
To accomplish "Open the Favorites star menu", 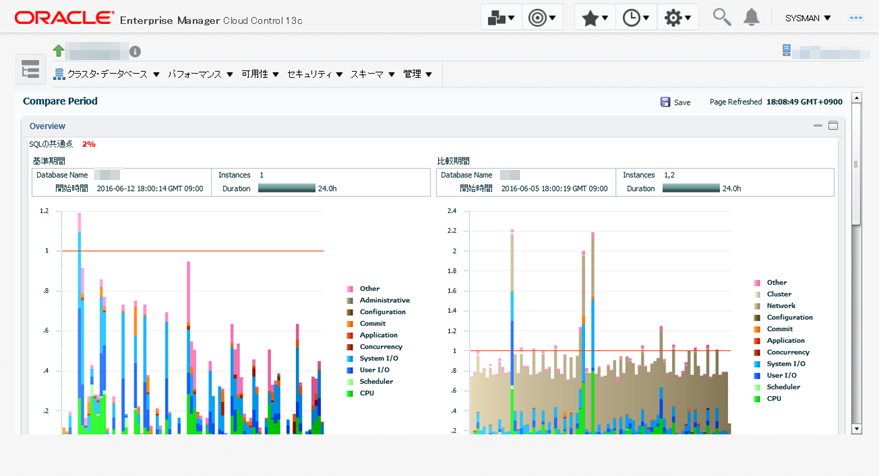I will click(595, 18).
